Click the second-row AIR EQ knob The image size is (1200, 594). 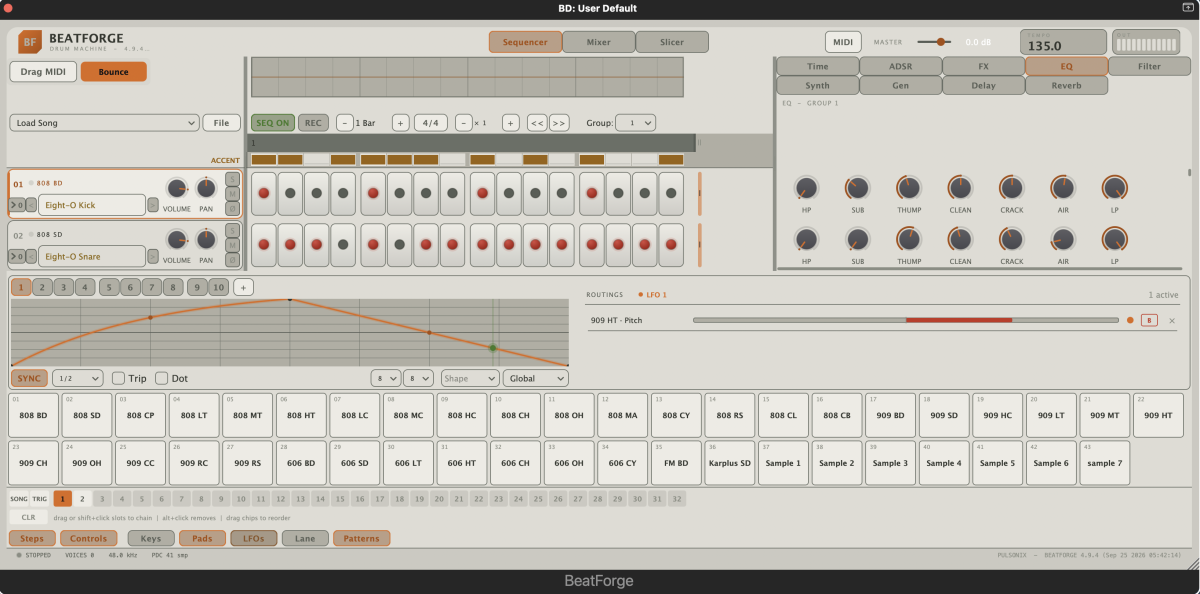point(1062,239)
